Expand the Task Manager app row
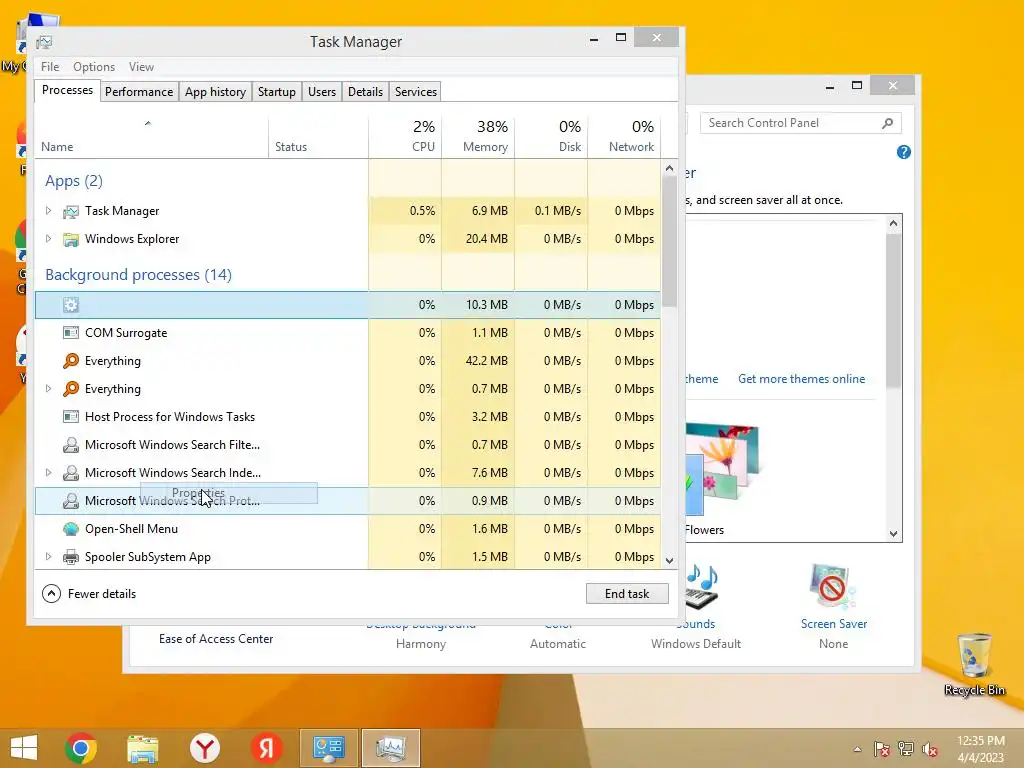 click(48, 211)
